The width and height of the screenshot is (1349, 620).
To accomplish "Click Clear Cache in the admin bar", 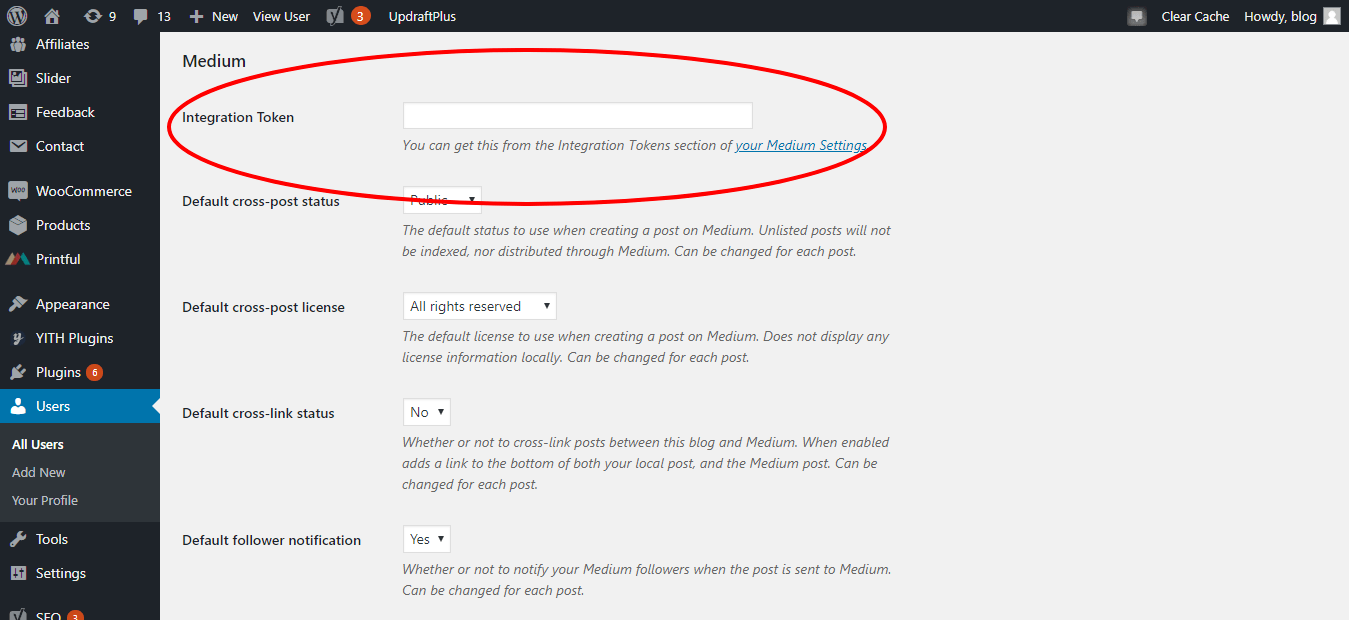I will (1195, 15).
